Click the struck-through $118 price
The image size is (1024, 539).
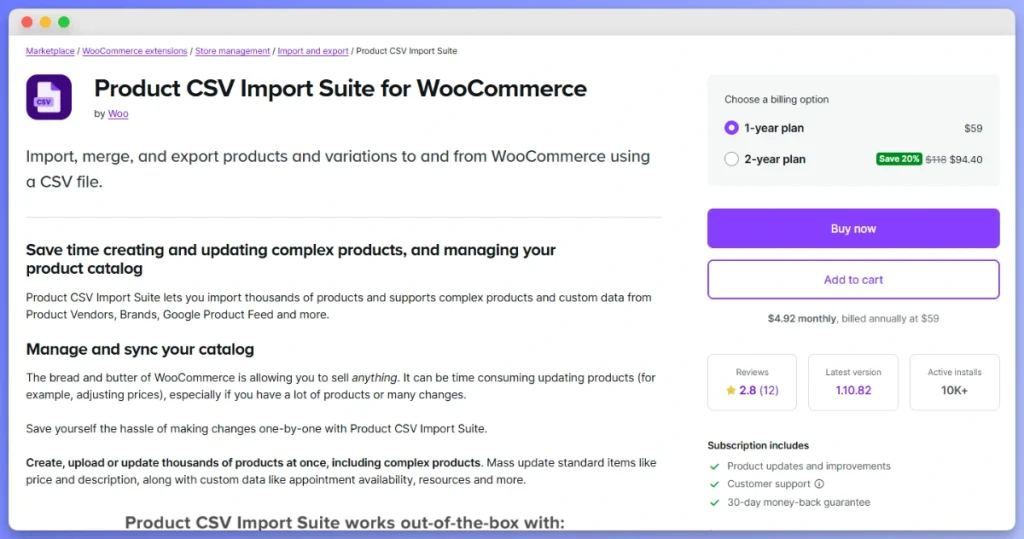(x=935, y=159)
